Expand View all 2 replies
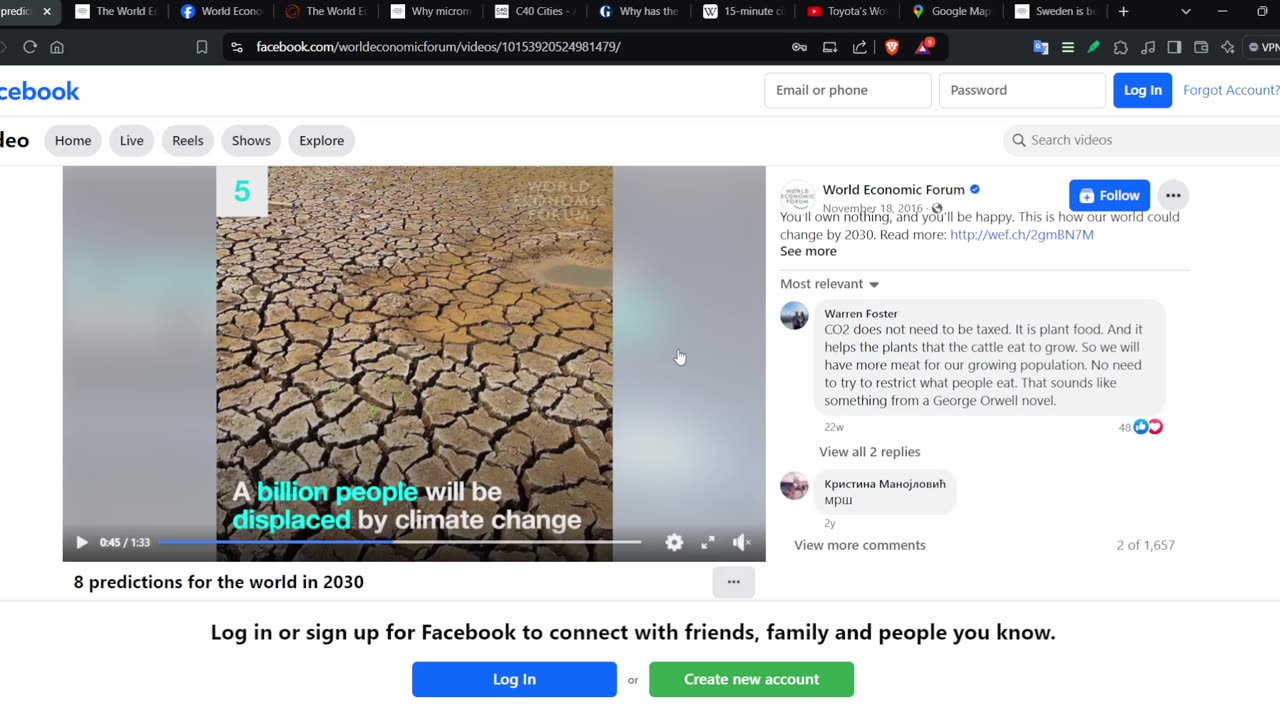The image size is (1280, 720). (870, 452)
